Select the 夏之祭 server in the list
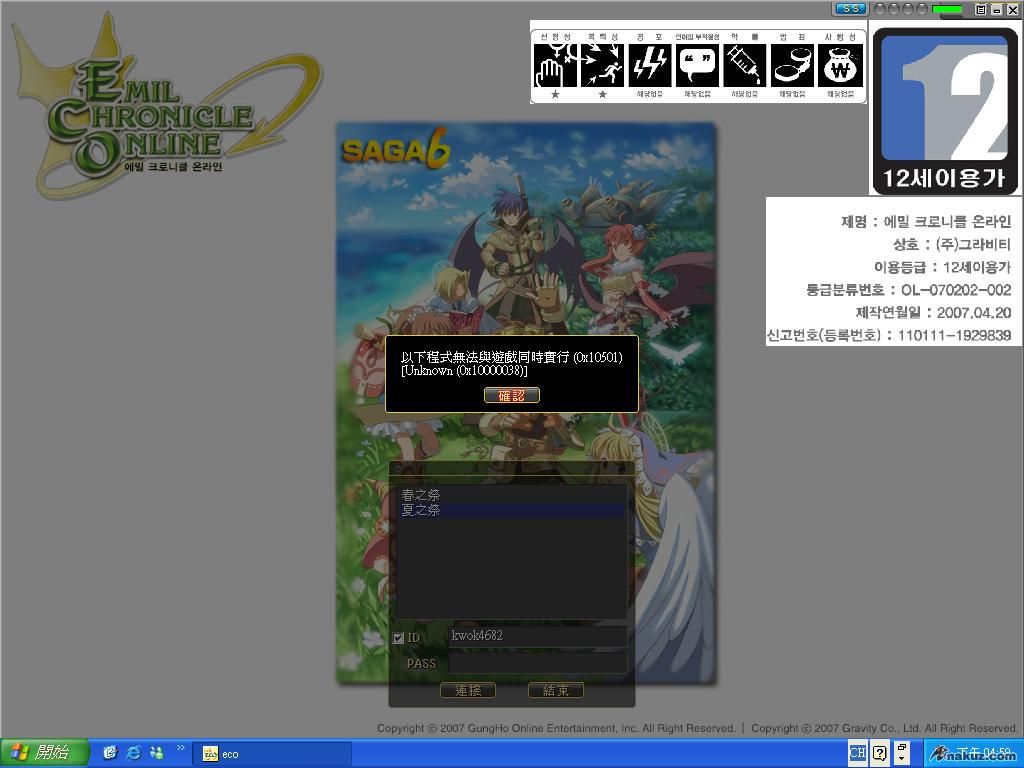This screenshot has width=1024, height=768. pos(511,510)
